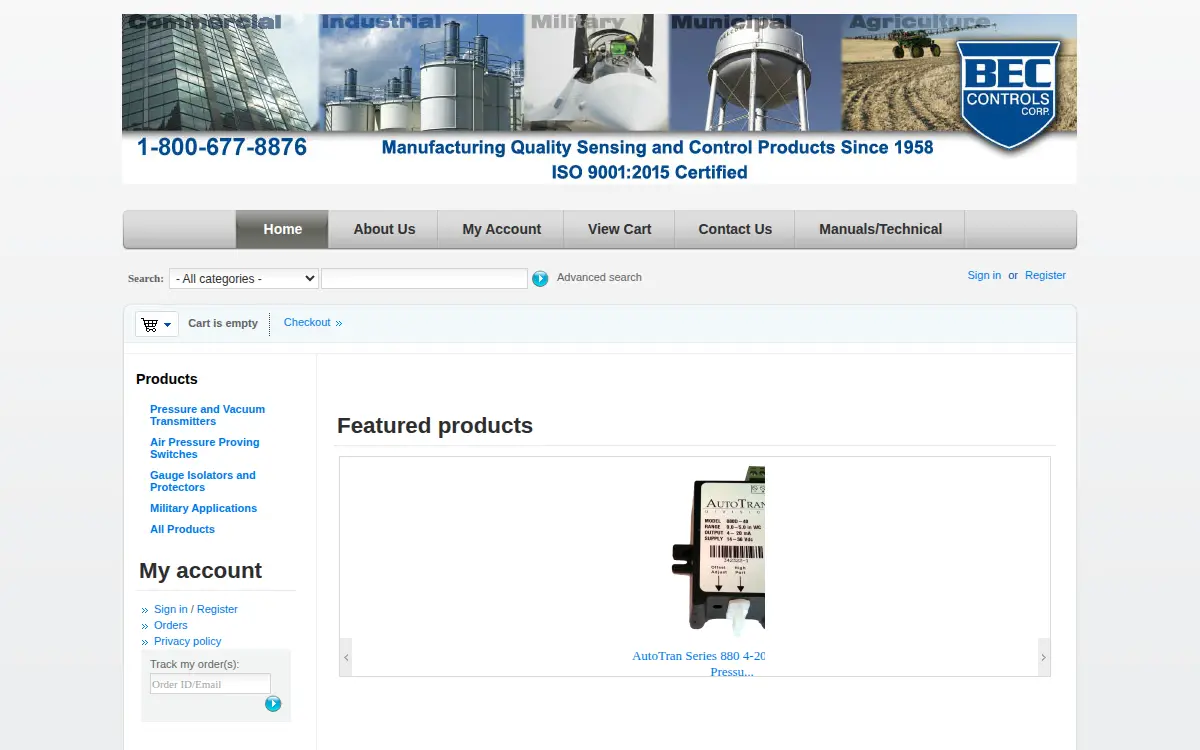This screenshot has height=750, width=1200.
Task: Submit order tracking with the arrow icon
Action: click(273, 704)
